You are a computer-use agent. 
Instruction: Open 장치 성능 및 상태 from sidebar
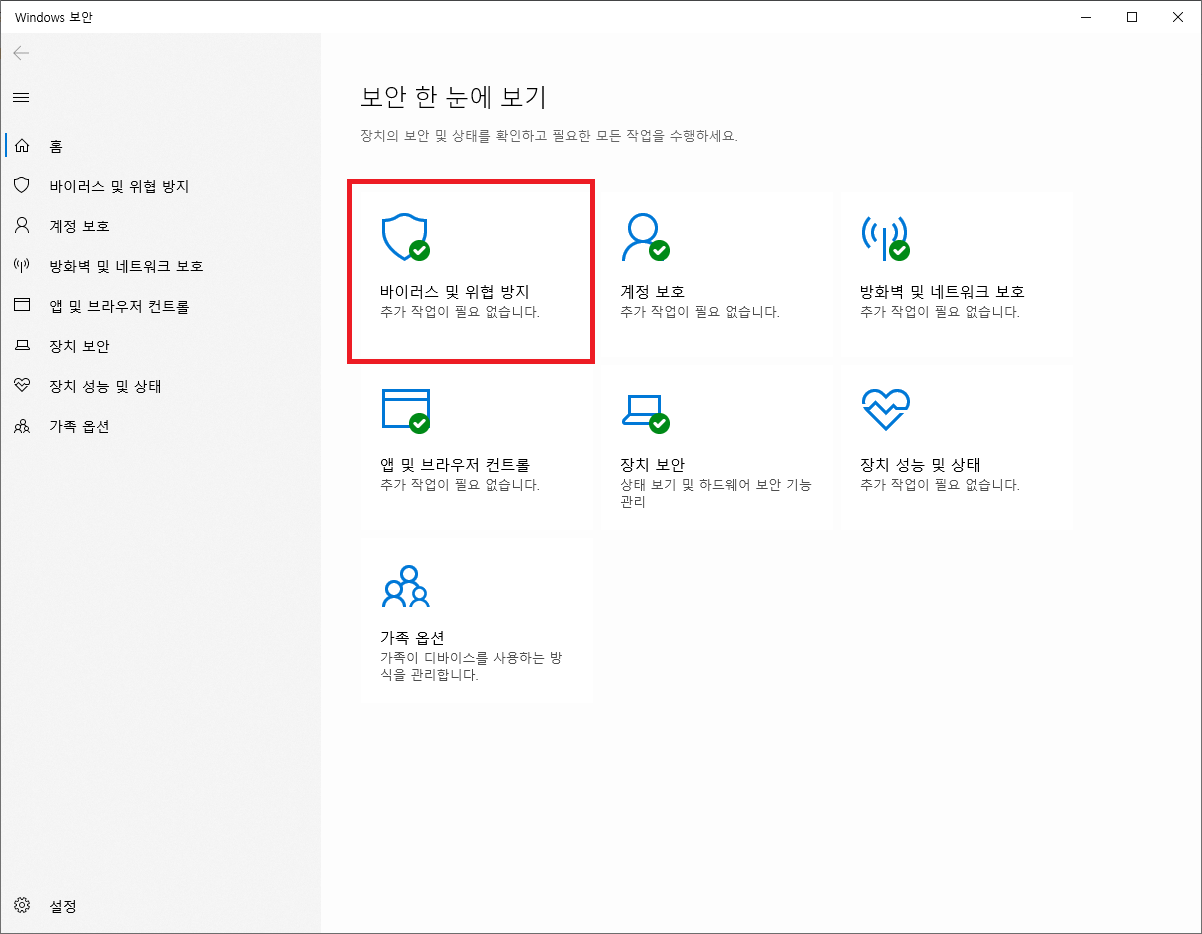pyautogui.click(x=160, y=386)
